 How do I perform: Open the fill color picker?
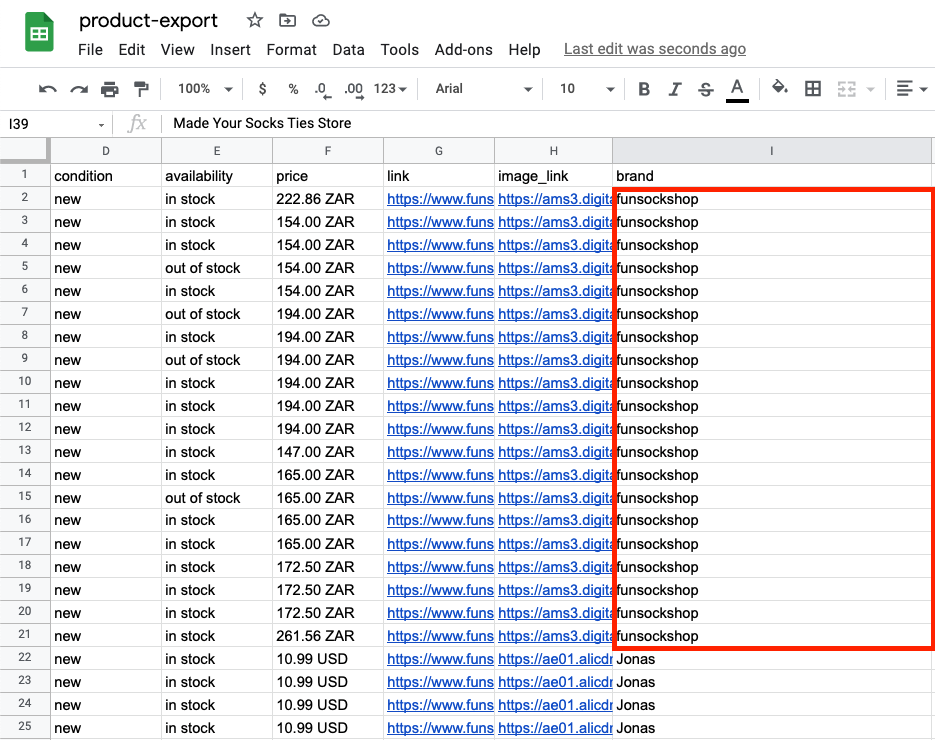(x=780, y=88)
